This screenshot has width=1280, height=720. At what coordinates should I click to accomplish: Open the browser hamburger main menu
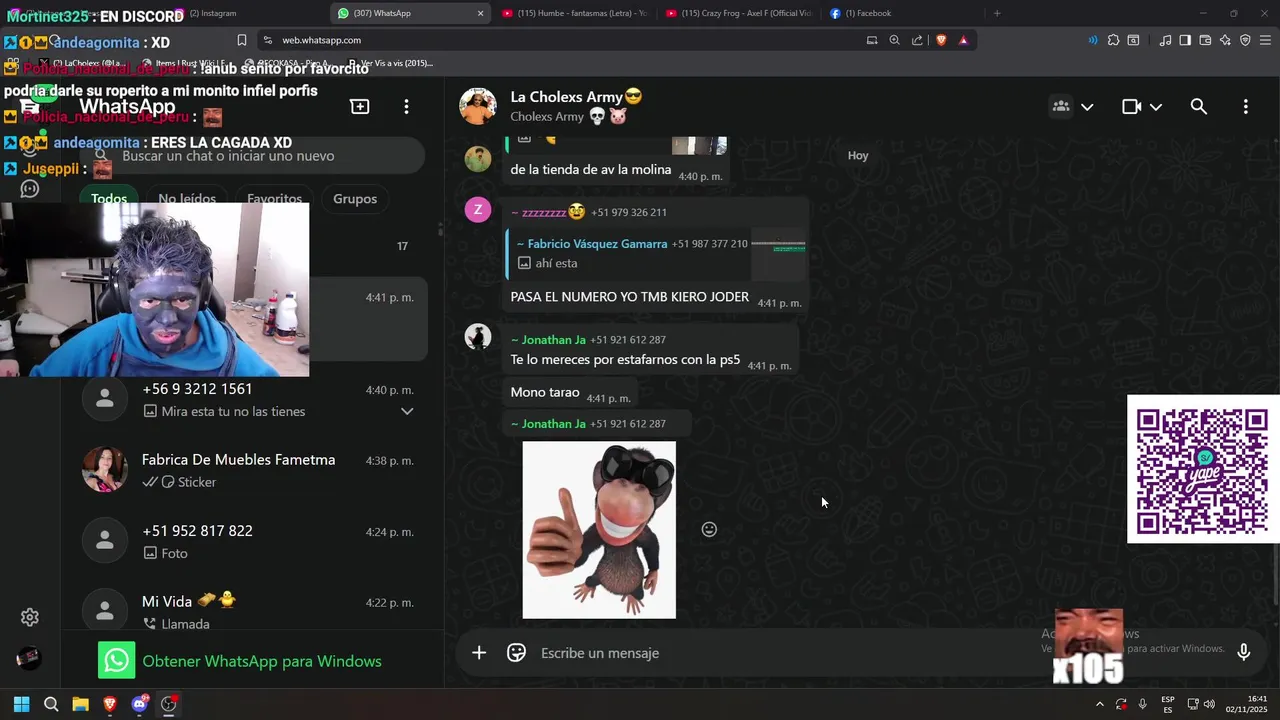click(1265, 40)
